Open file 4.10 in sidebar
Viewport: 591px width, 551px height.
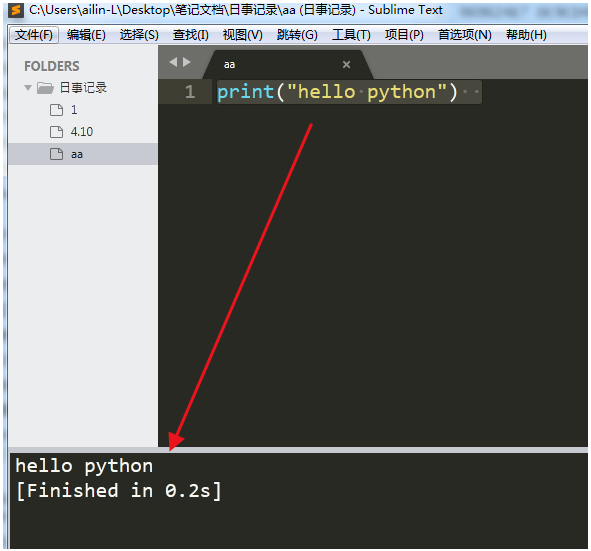83,132
